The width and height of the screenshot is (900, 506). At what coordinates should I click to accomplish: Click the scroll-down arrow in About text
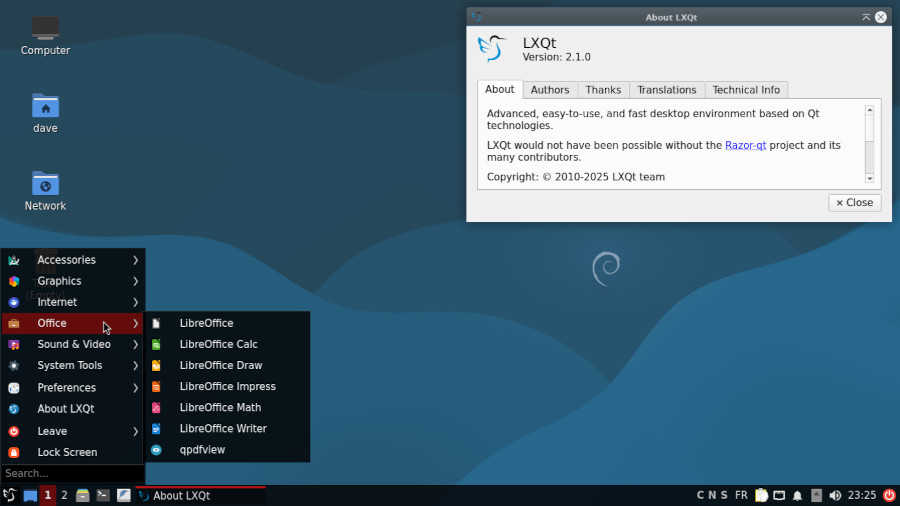(870, 179)
